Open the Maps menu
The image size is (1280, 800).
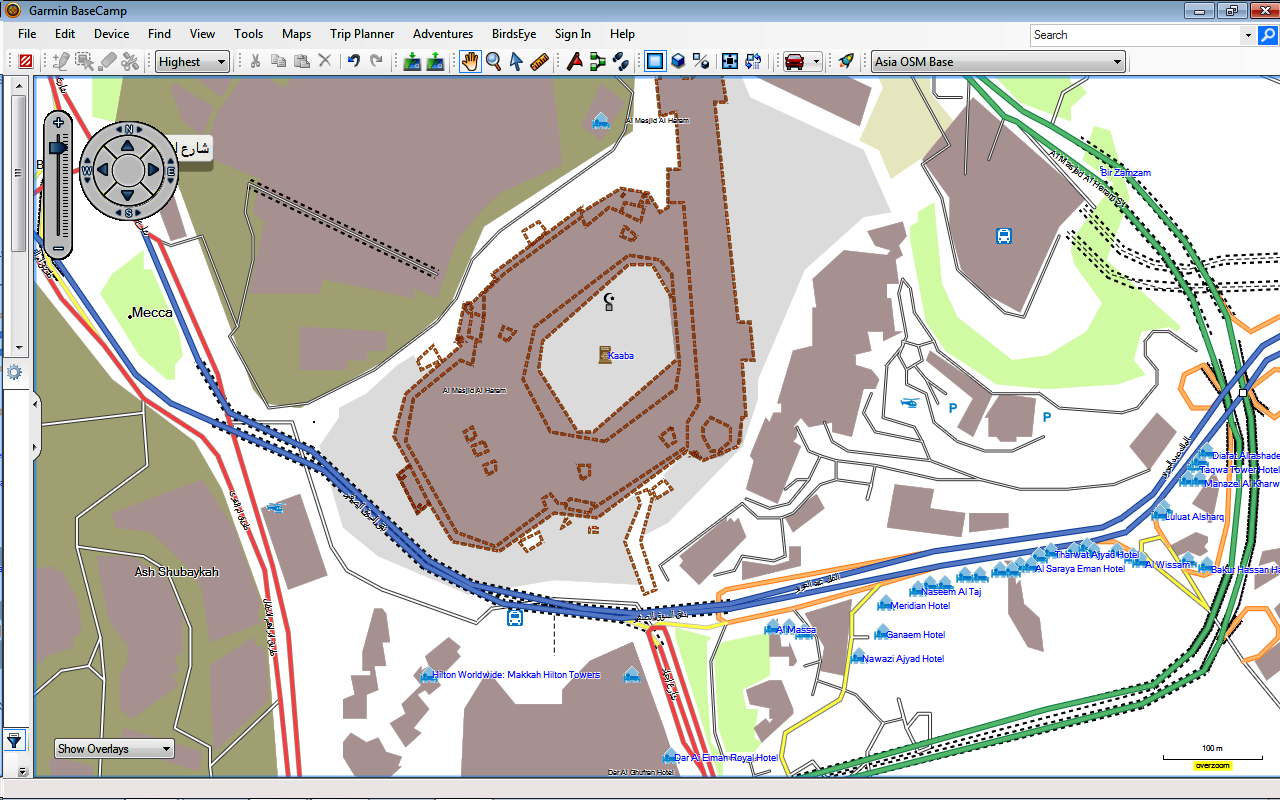(x=296, y=34)
